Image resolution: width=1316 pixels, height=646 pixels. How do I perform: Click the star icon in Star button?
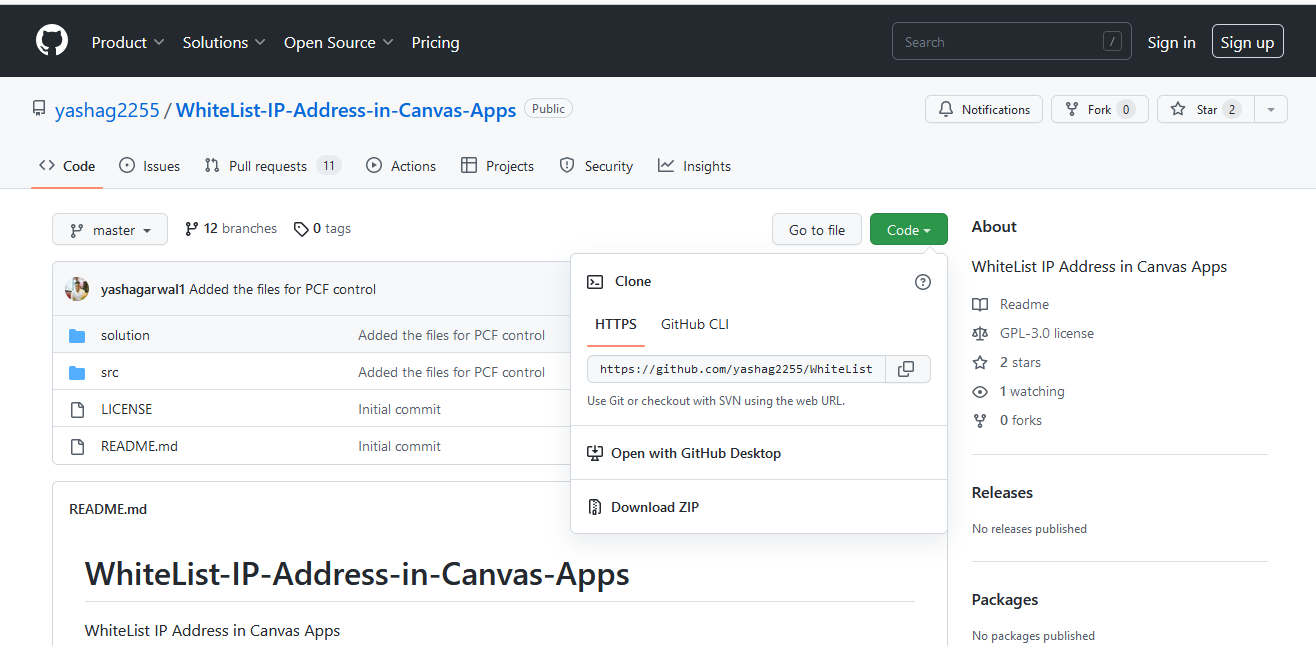[1178, 109]
